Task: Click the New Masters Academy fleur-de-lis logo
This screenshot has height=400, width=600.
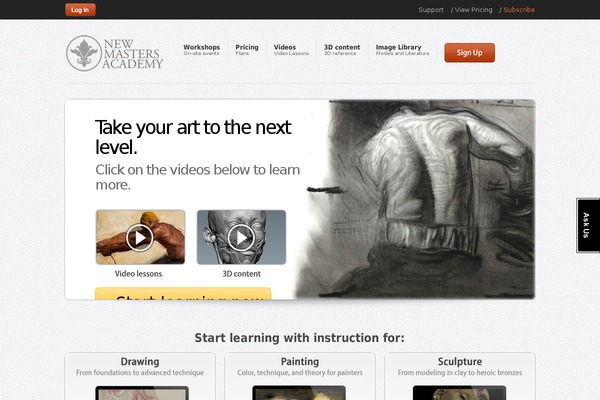Action: point(84,53)
